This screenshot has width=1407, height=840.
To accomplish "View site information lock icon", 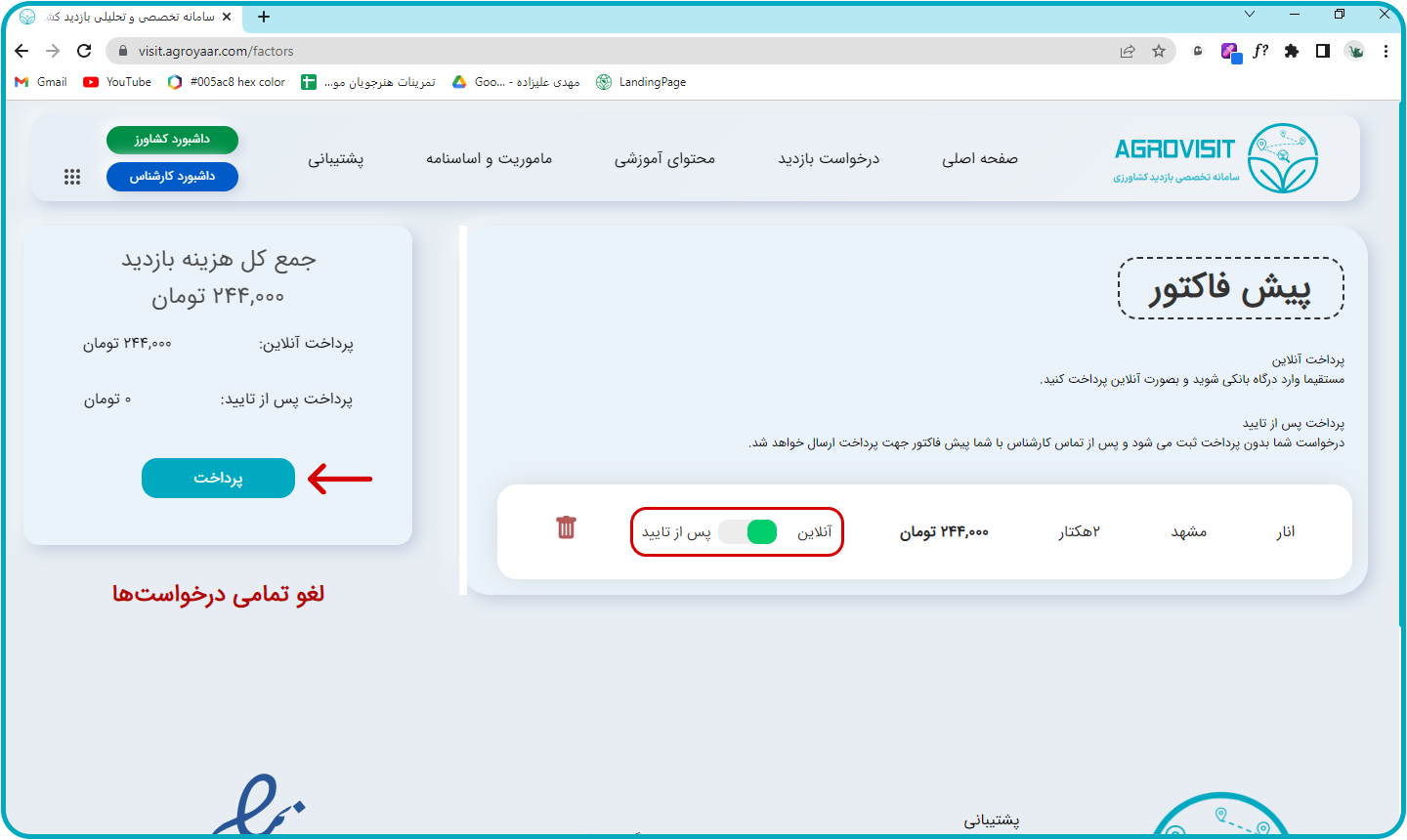I will point(122,51).
